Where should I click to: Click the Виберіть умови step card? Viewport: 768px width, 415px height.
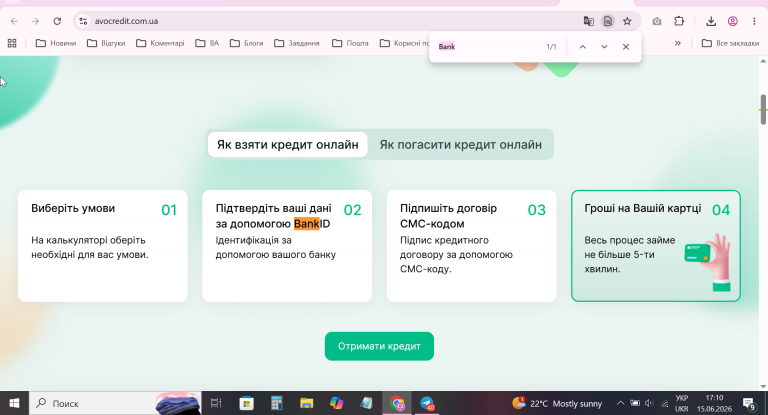point(103,245)
